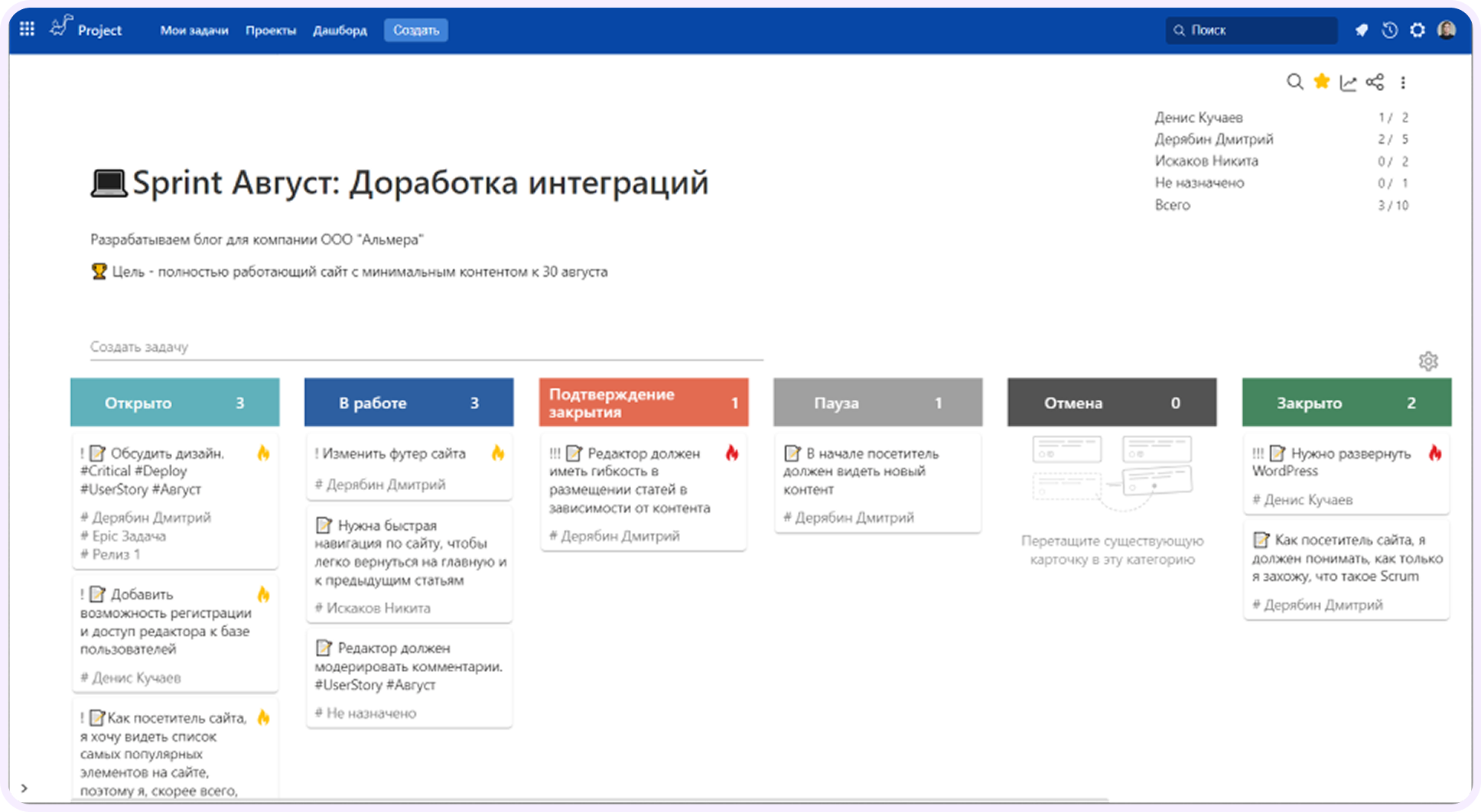The image size is (1481, 812).
Task: Open the Обсудить дизайн task card
Action: pos(175,501)
